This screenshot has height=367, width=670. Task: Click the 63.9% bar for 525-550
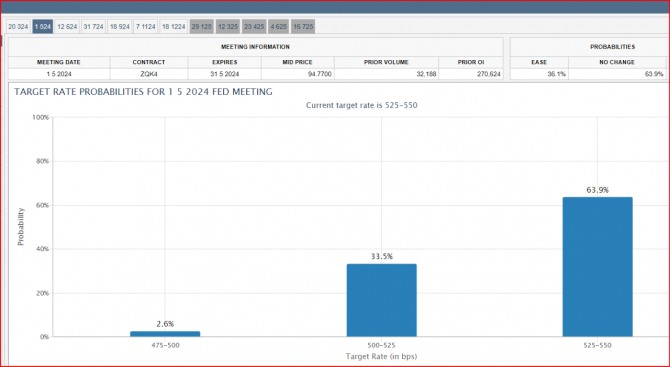597,267
